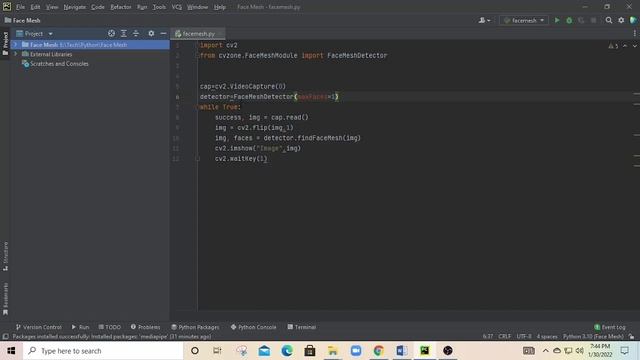Open the Project view selector dropdown

click(34, 33)
